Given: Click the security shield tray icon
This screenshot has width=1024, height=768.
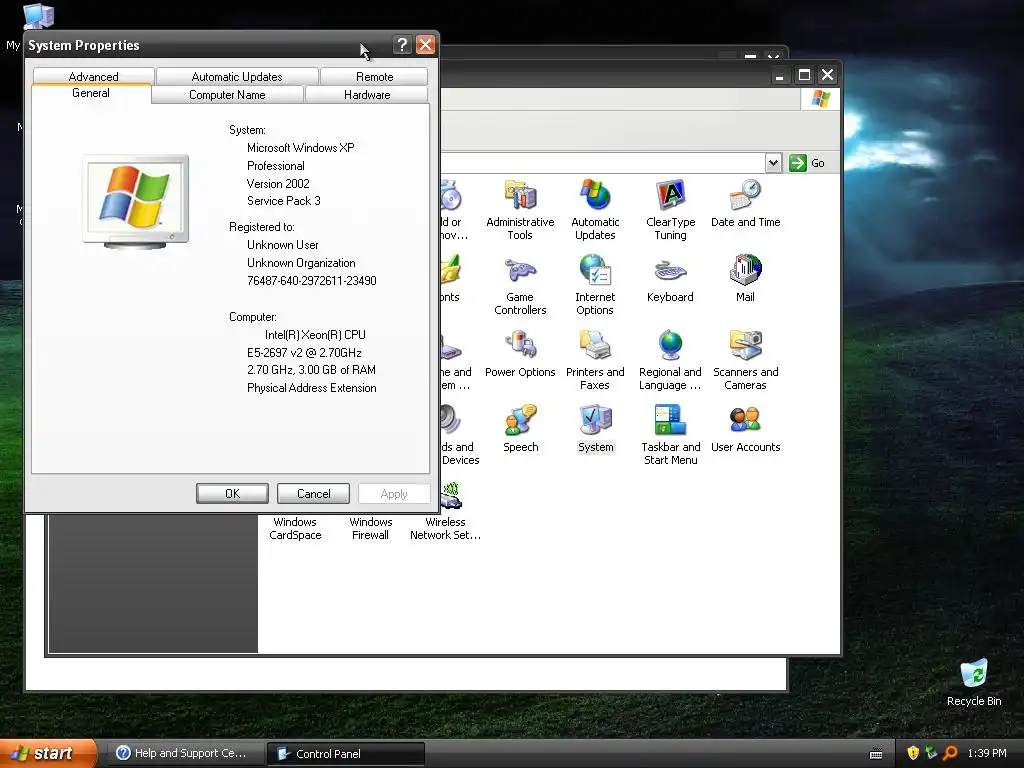Looking at the screenshot, I should [913, 753].
